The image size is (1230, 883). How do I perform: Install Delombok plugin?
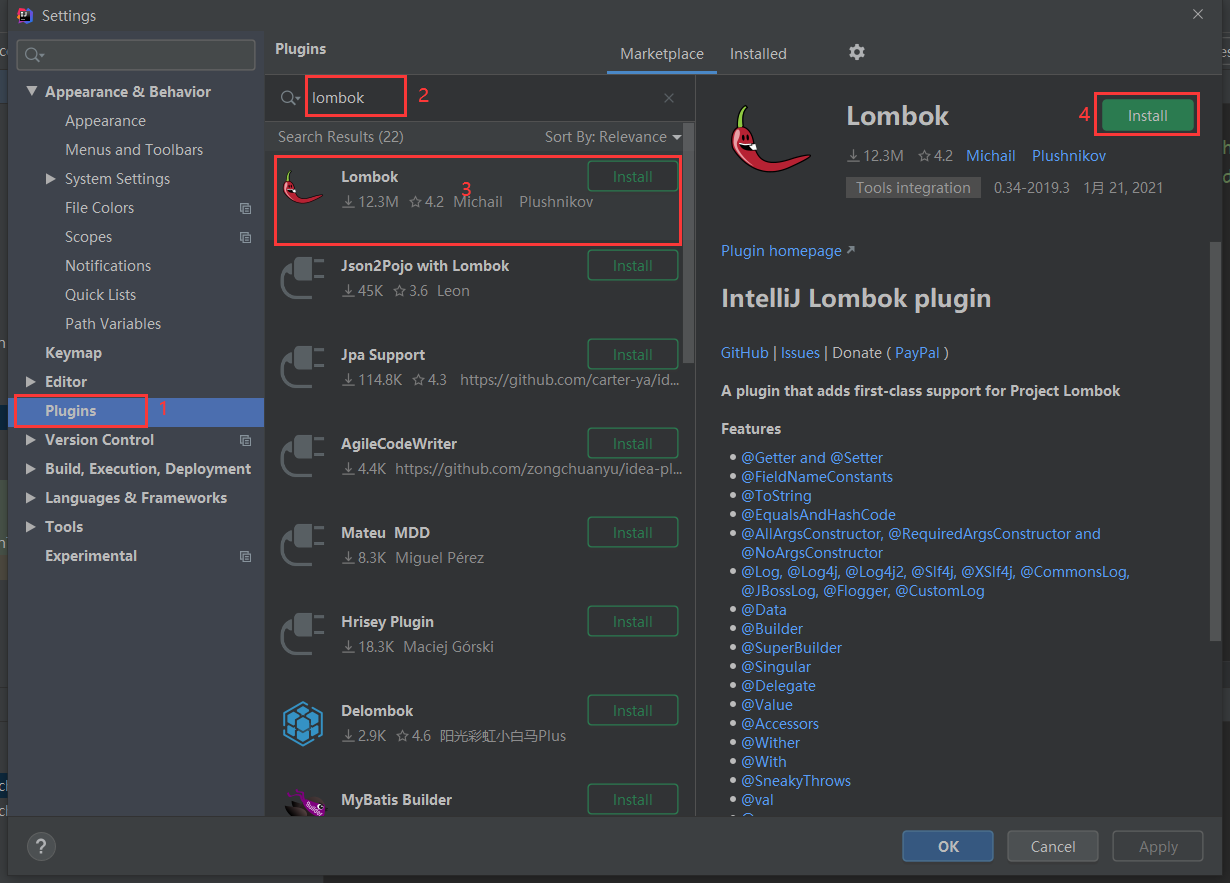pos(633,711)
